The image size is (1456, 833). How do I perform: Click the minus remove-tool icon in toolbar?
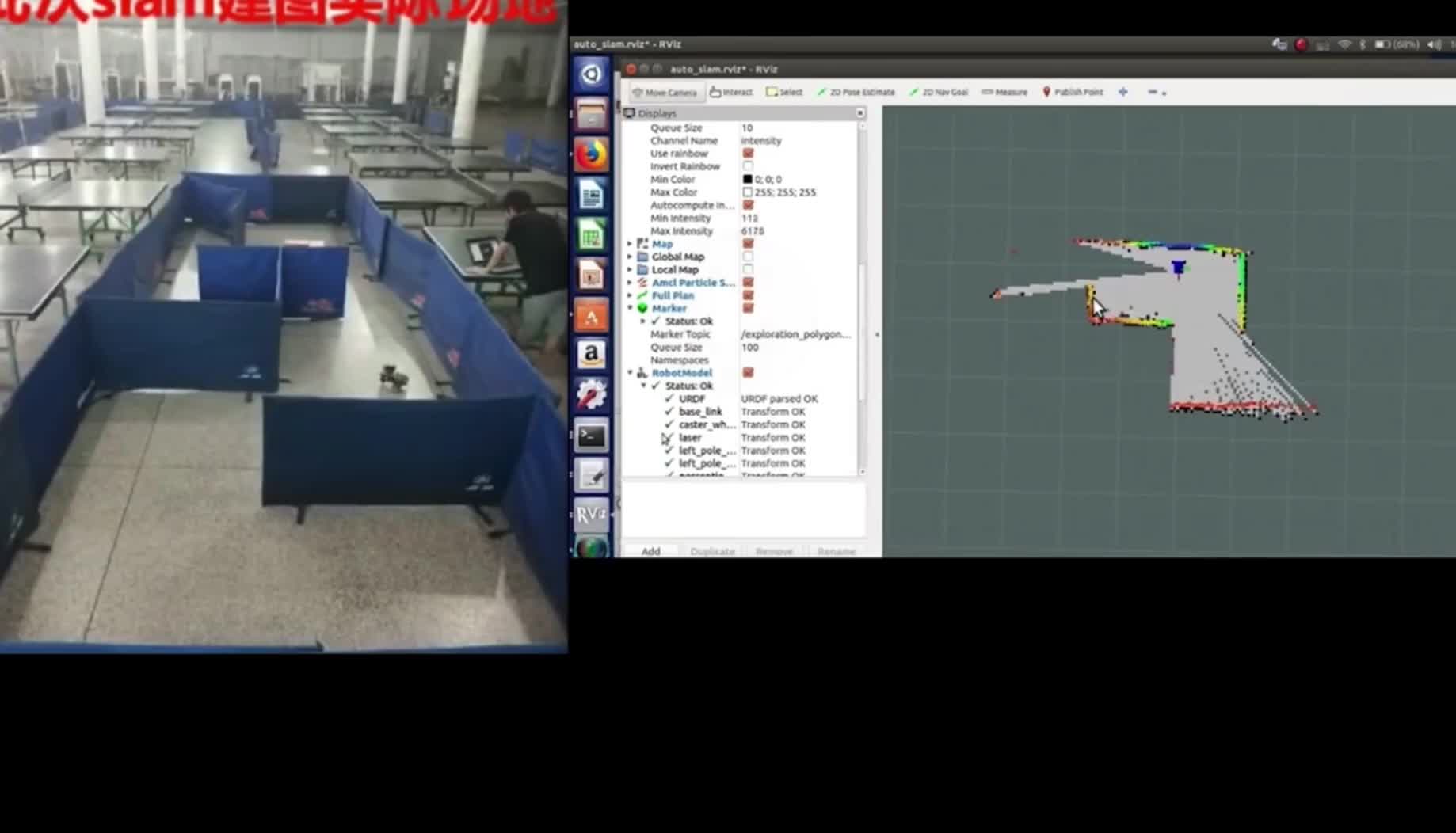click(1153, 93)
